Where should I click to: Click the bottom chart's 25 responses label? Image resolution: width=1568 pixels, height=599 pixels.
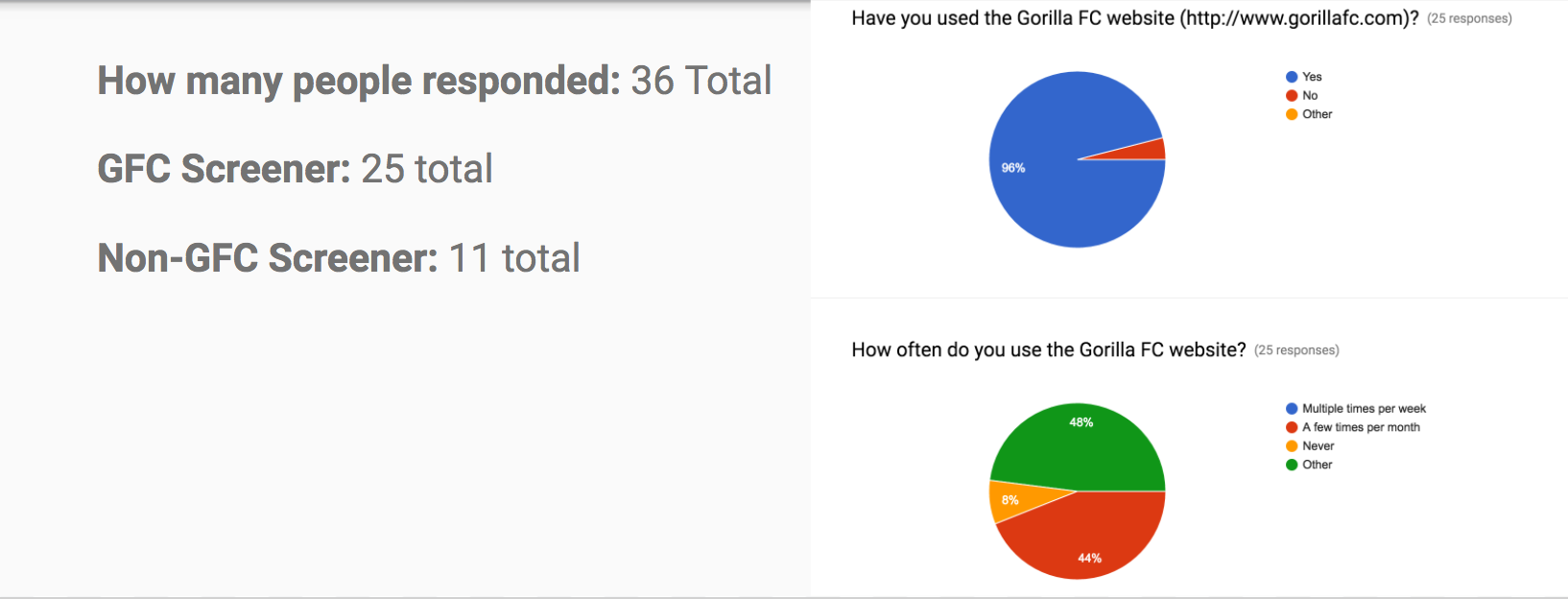(x=1296, y=350)
